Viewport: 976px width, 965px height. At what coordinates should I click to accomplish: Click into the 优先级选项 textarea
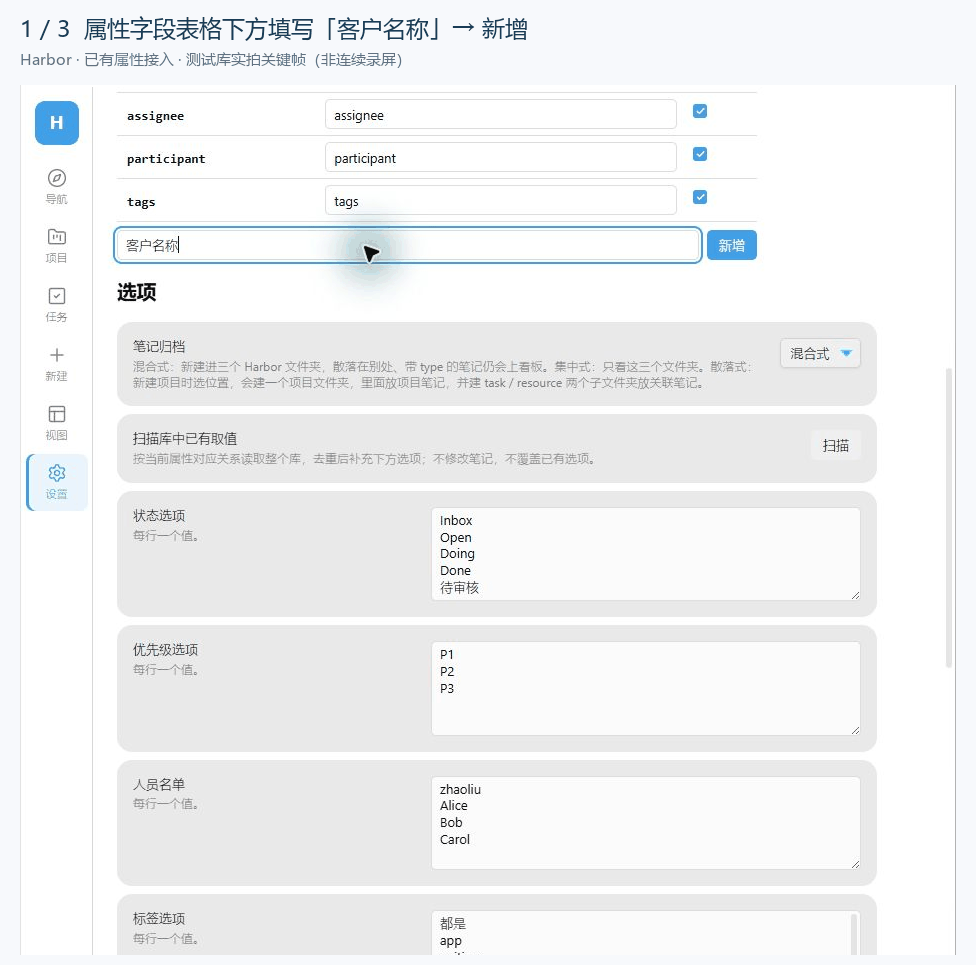[x=645, y=689]
